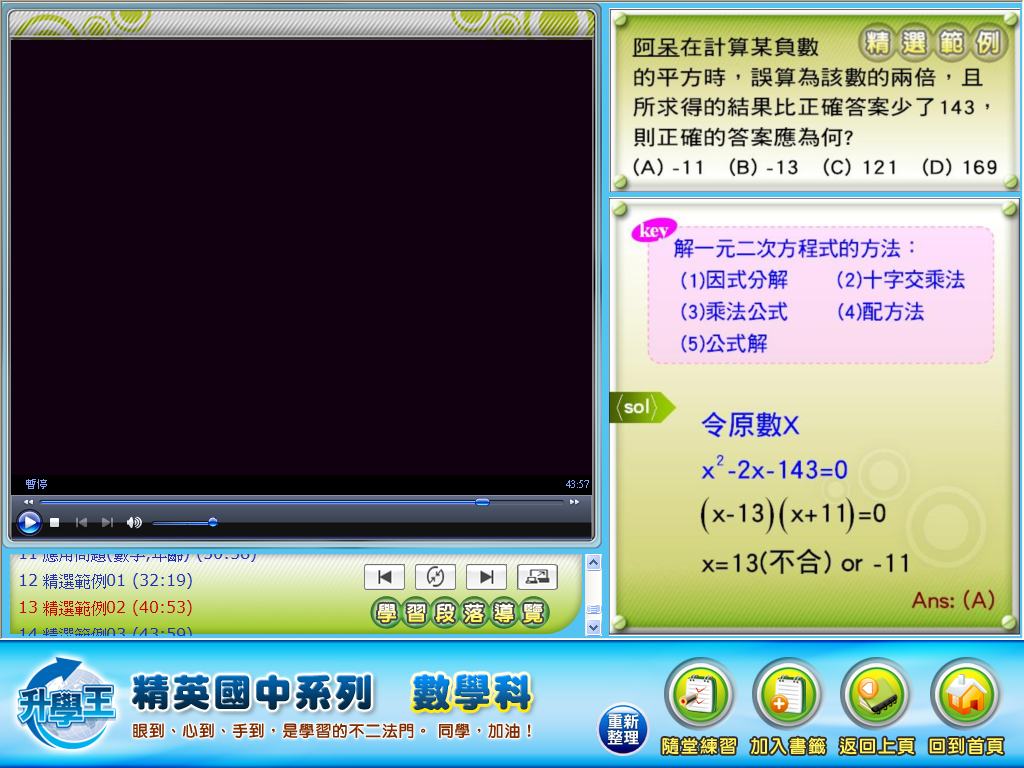This screenshot has width=1024, height=768.
Task: Click the volume slider handle
Action: (x=212, y=522)
